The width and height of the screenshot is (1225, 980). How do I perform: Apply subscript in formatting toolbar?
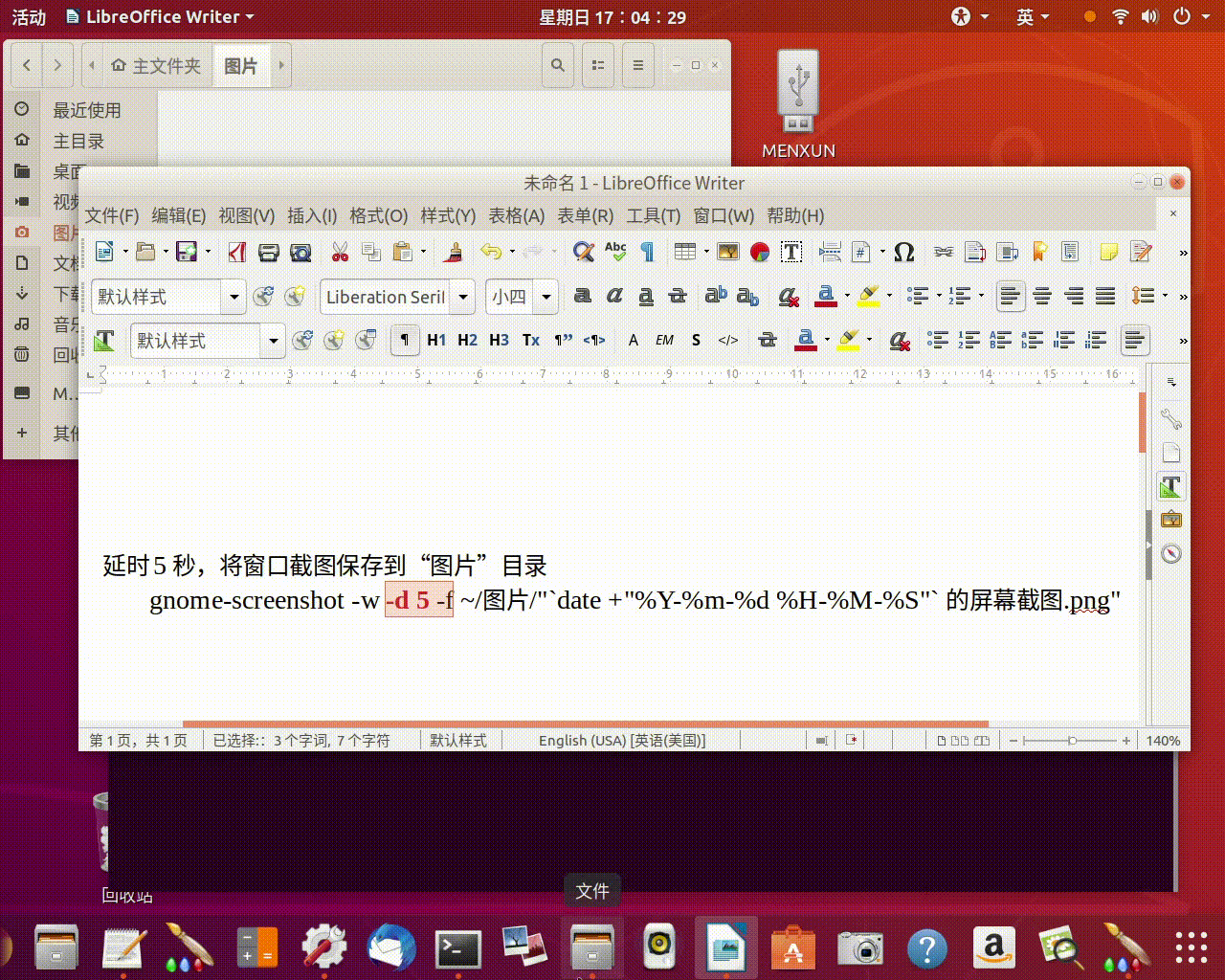tap(748, 297)
